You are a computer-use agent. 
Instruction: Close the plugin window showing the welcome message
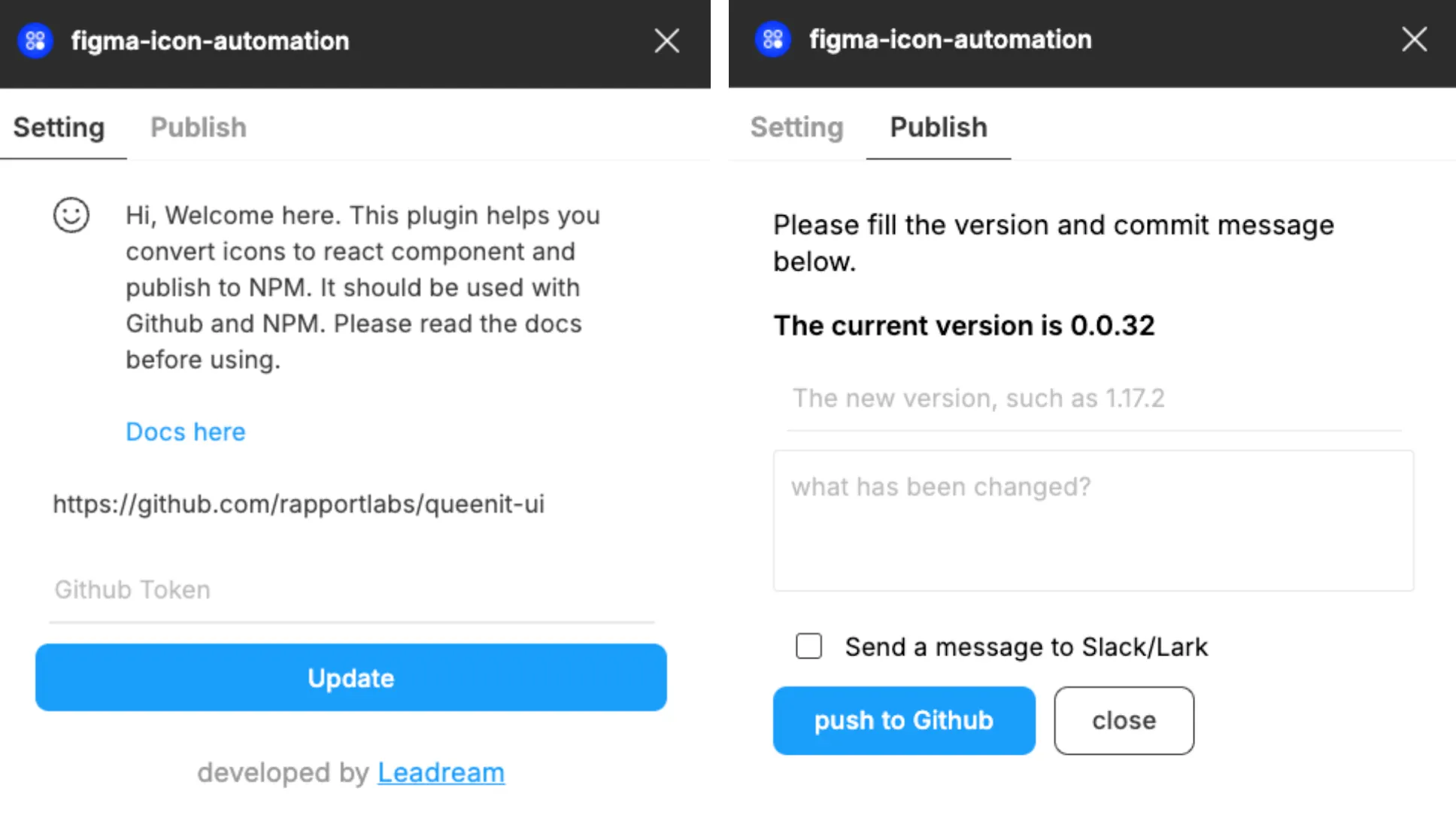[x=666, y=41]
